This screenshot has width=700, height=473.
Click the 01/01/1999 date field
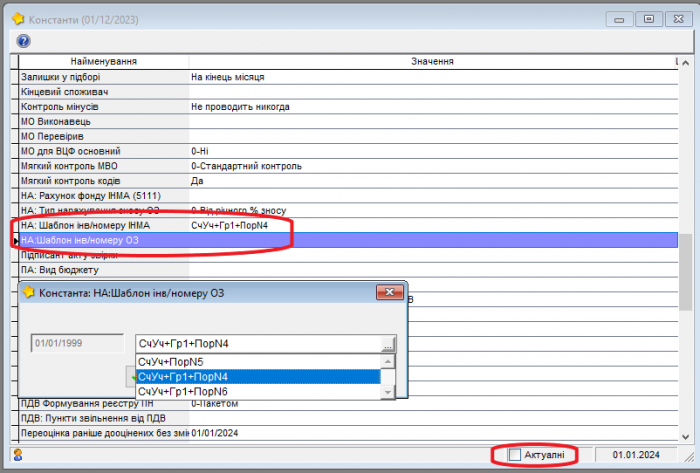point(77,343)
